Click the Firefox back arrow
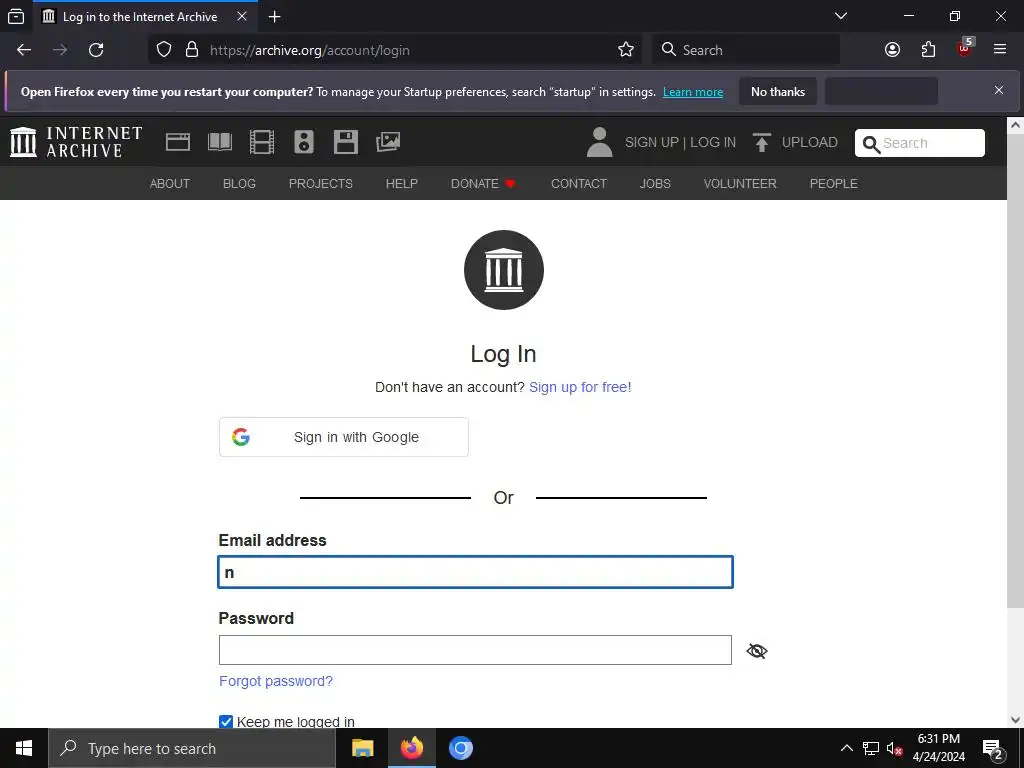The width and height of the screenshot is (1024, 768). 24,50
